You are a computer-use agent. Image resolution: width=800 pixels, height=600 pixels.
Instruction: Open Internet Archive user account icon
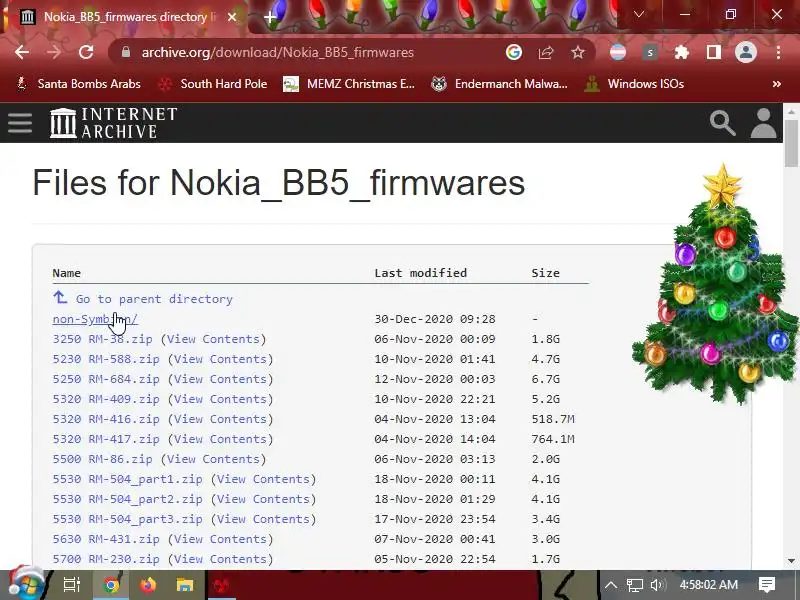tap(763, 123)
